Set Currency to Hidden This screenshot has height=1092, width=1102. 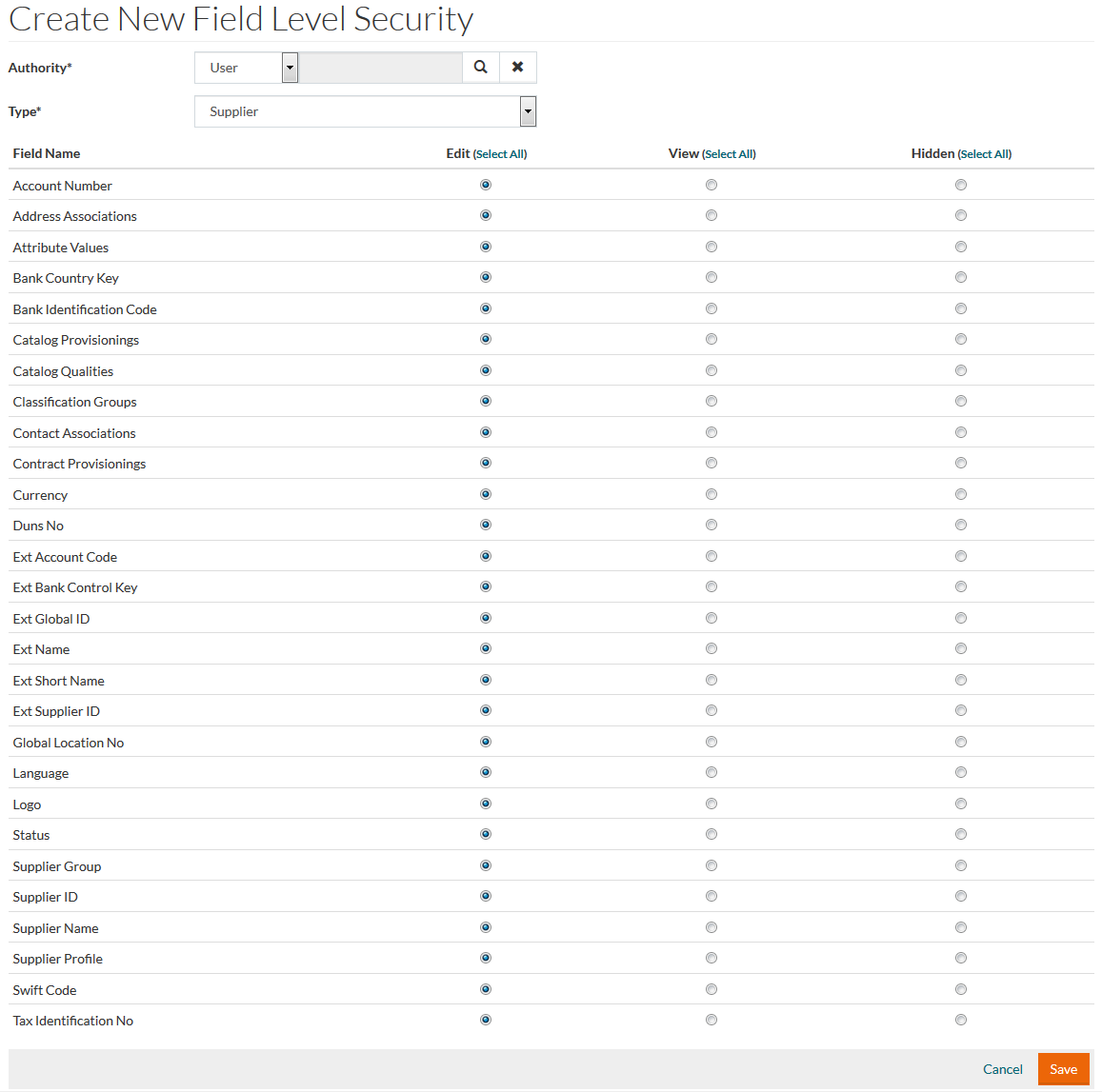tap(961, 494)
